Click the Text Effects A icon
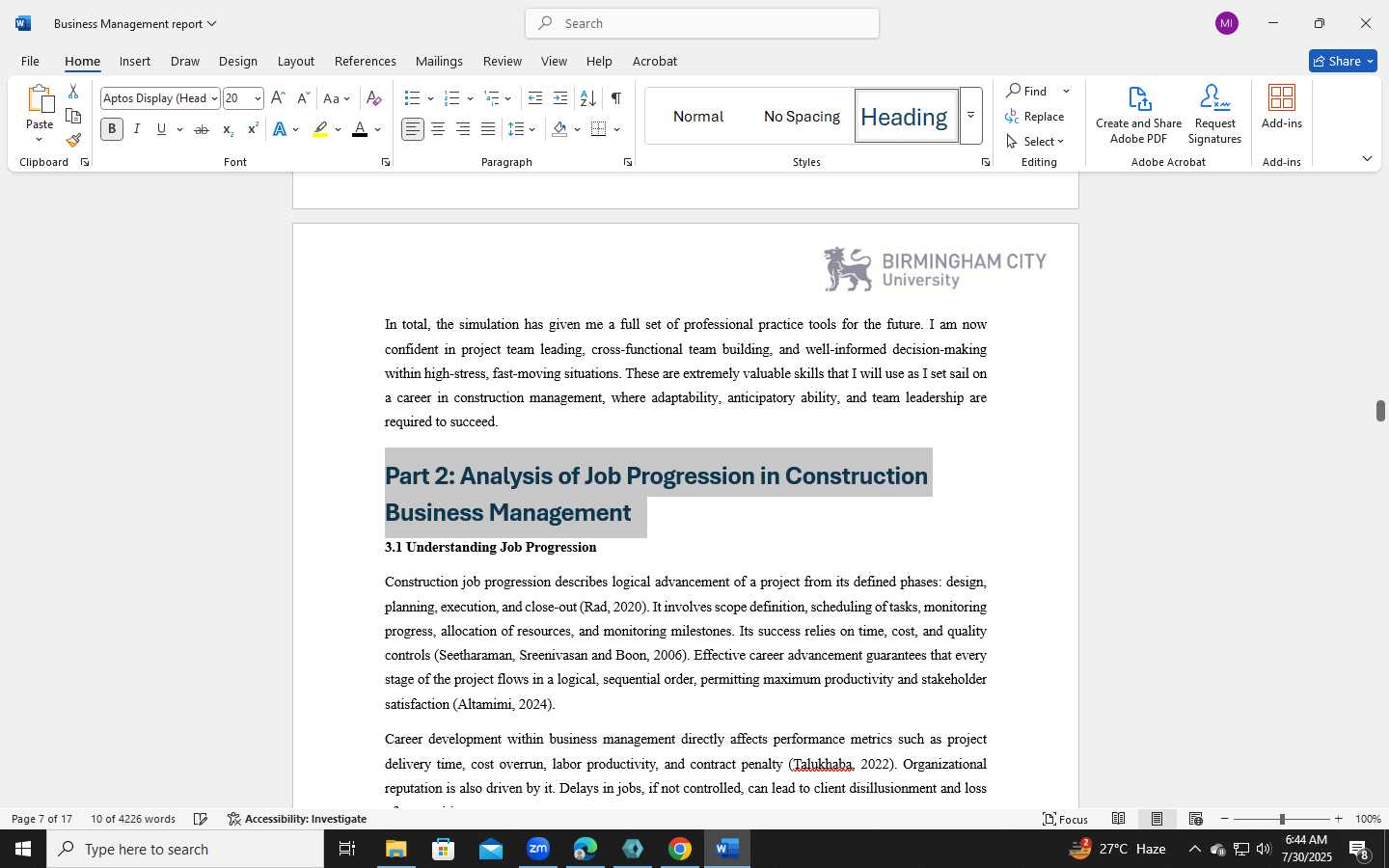Screen dimensions: 1389x868 point(280,129)
